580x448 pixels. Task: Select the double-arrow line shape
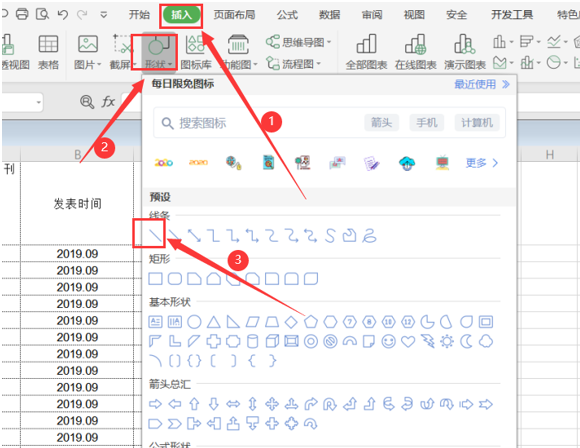click(194, 235)
